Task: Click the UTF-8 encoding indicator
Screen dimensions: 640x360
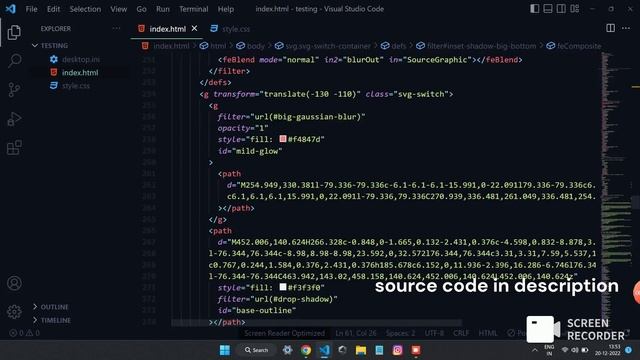Action: [x=434, y=333]
